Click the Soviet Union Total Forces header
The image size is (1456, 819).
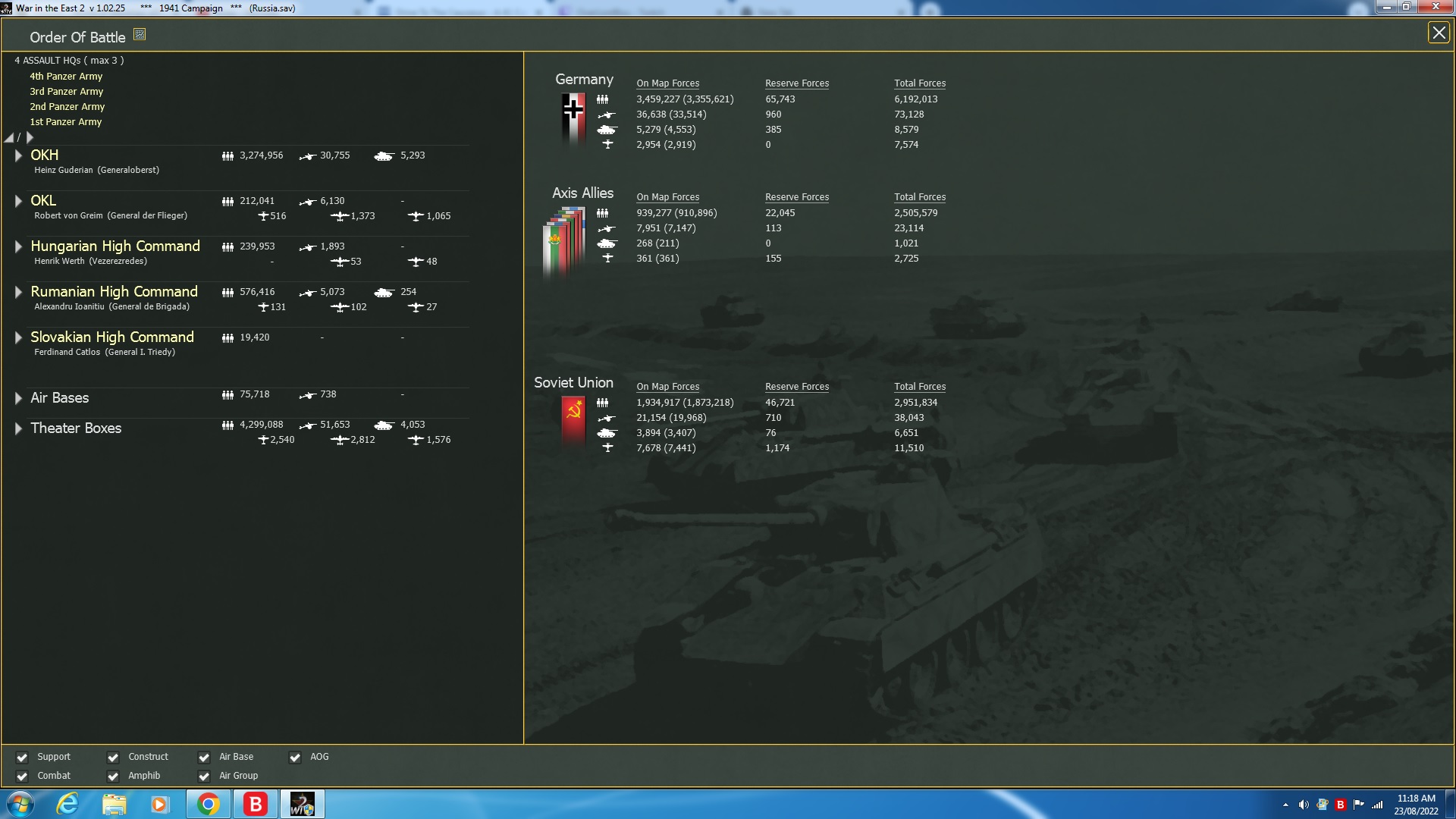(919, 386)
